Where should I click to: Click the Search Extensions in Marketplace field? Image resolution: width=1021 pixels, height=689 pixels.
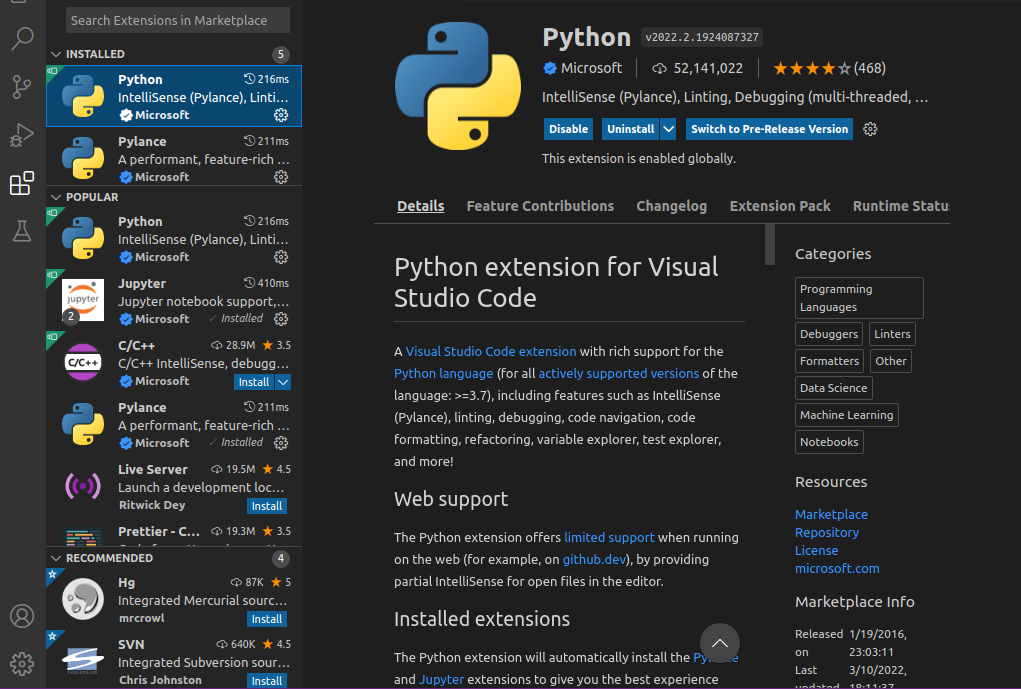click(178, 20)
